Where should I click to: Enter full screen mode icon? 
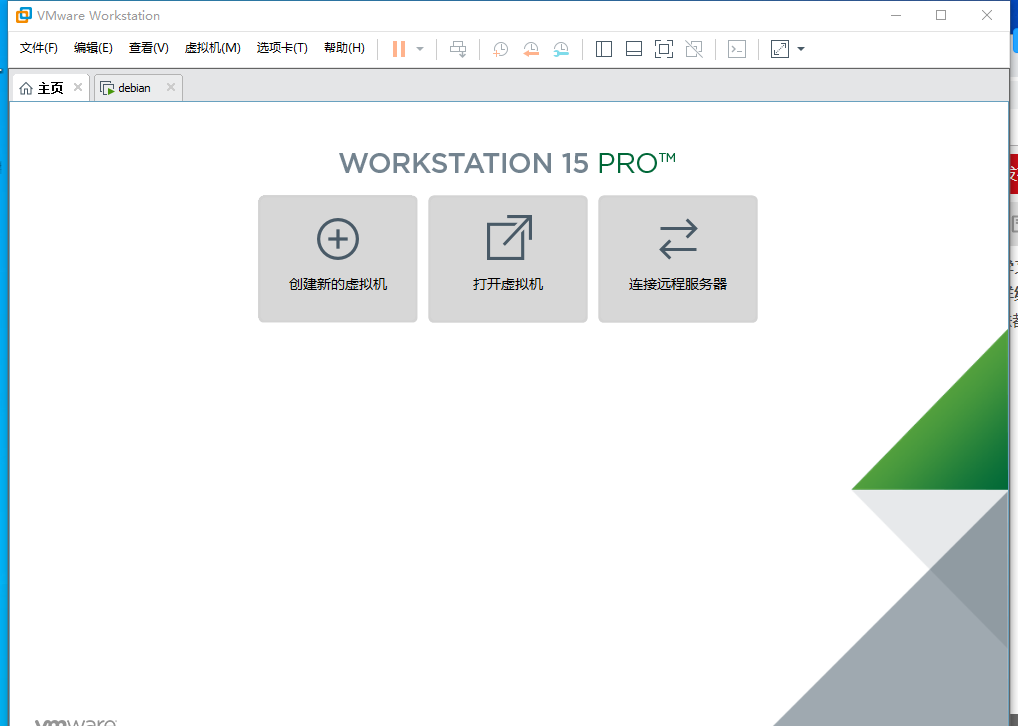664,49
